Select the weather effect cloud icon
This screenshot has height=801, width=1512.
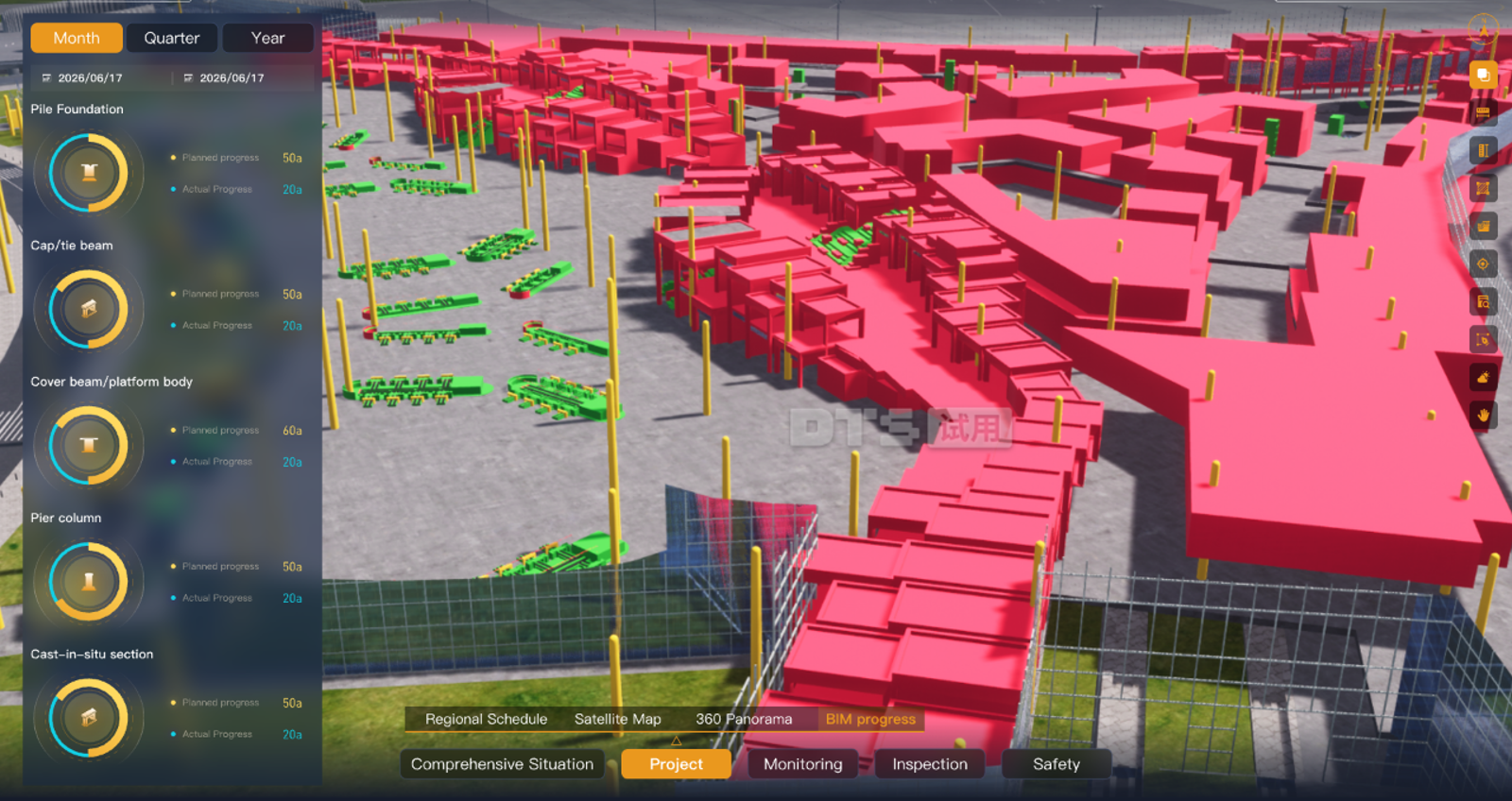(1483, 378)
